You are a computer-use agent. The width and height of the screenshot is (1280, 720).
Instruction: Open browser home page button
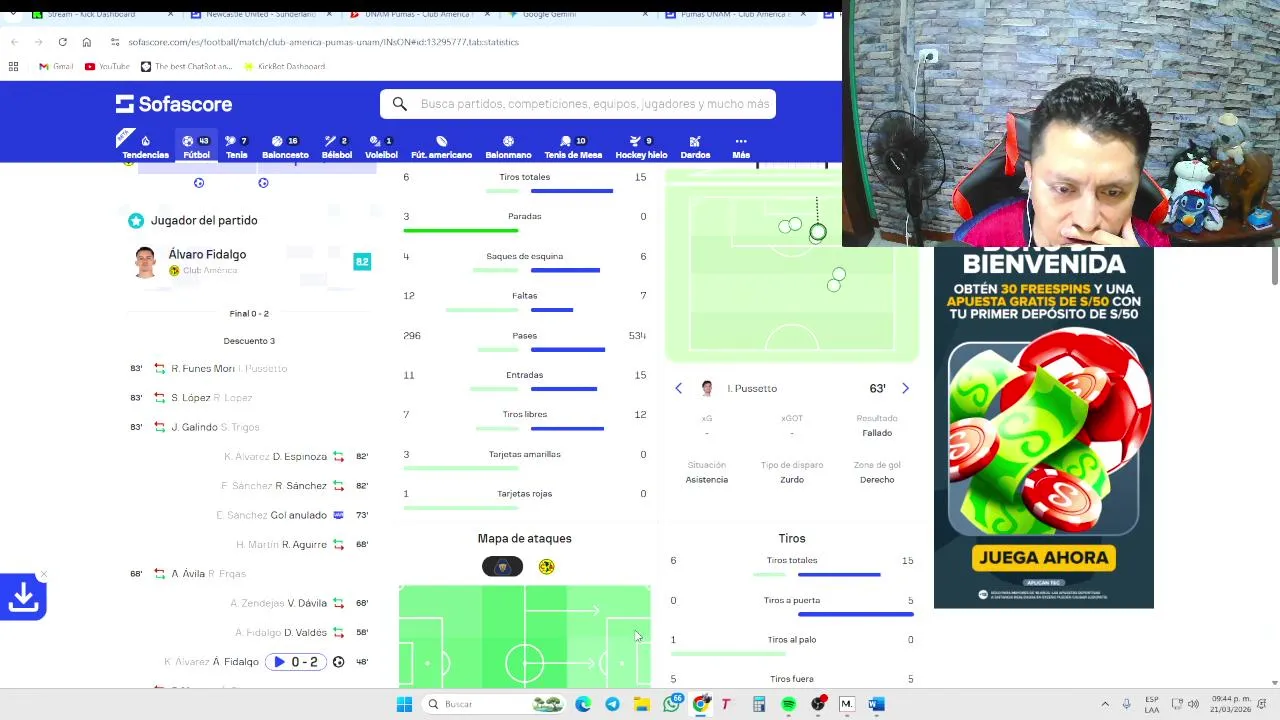point(87,42)
